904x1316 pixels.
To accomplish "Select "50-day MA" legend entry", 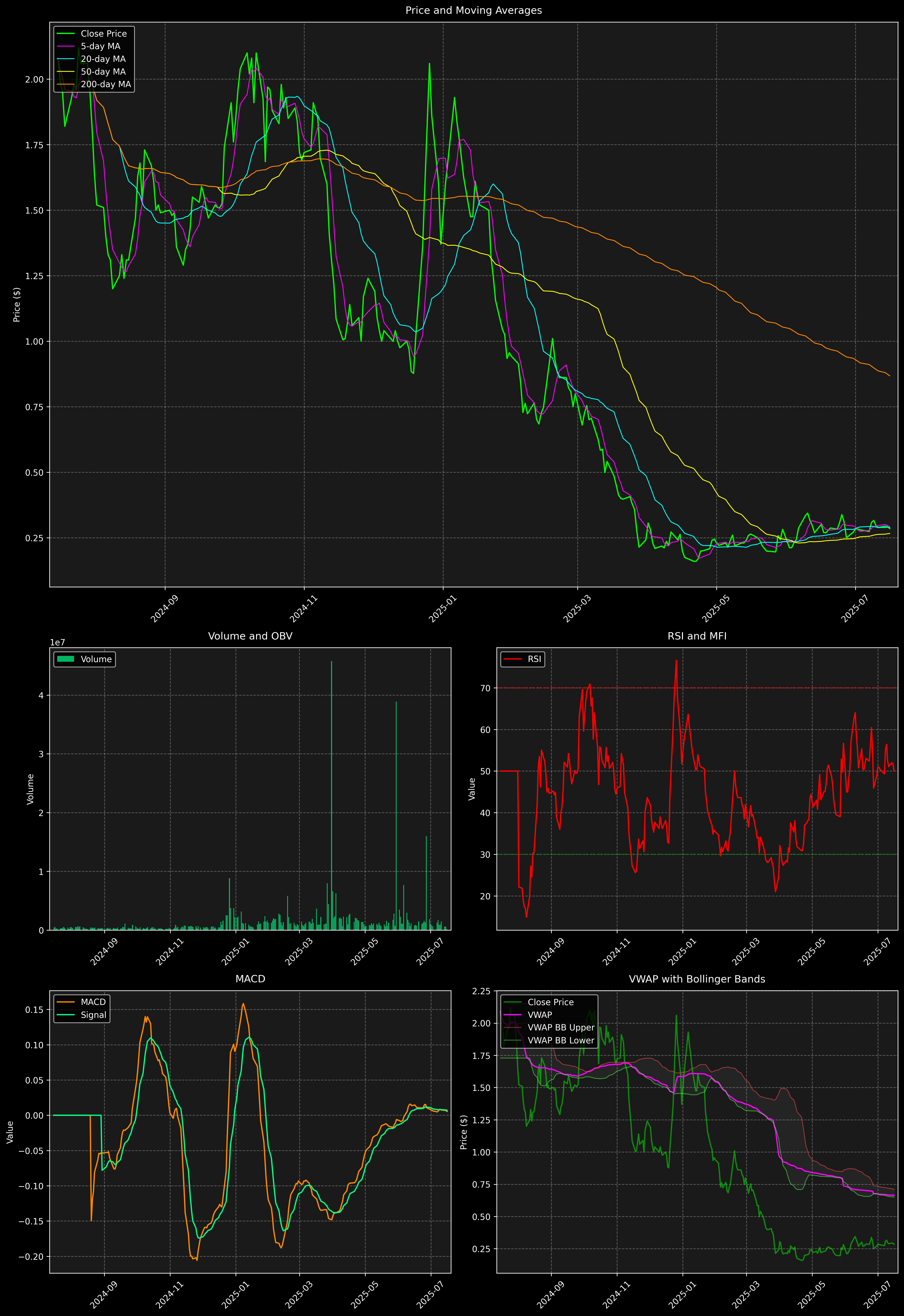I will tap(103, 72).
